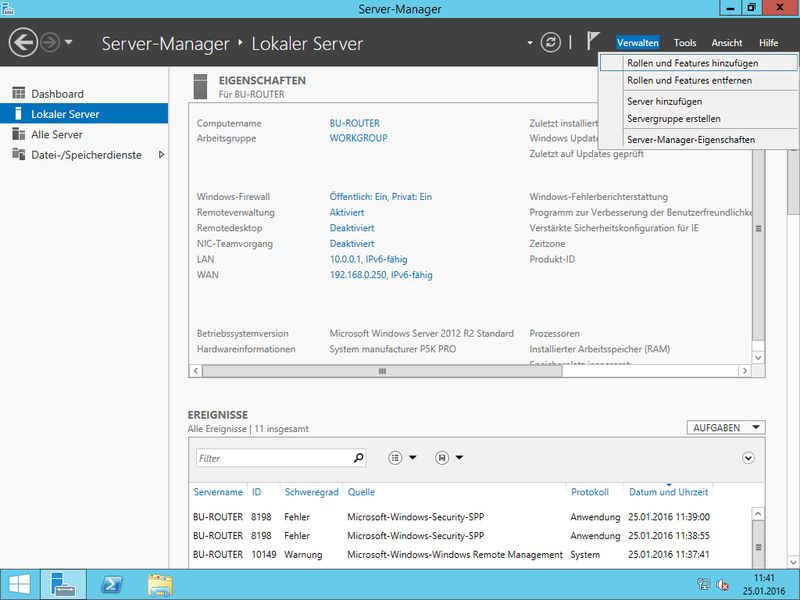Expand the Datei-/Speicherdienste submenu arrow

coord(162,155)
